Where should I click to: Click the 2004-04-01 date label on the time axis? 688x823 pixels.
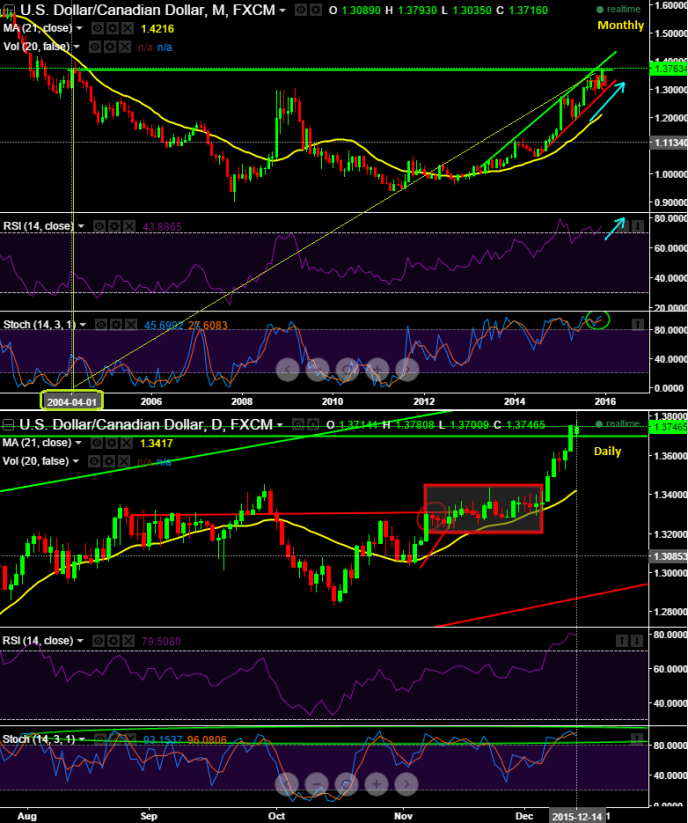(72, 402)
